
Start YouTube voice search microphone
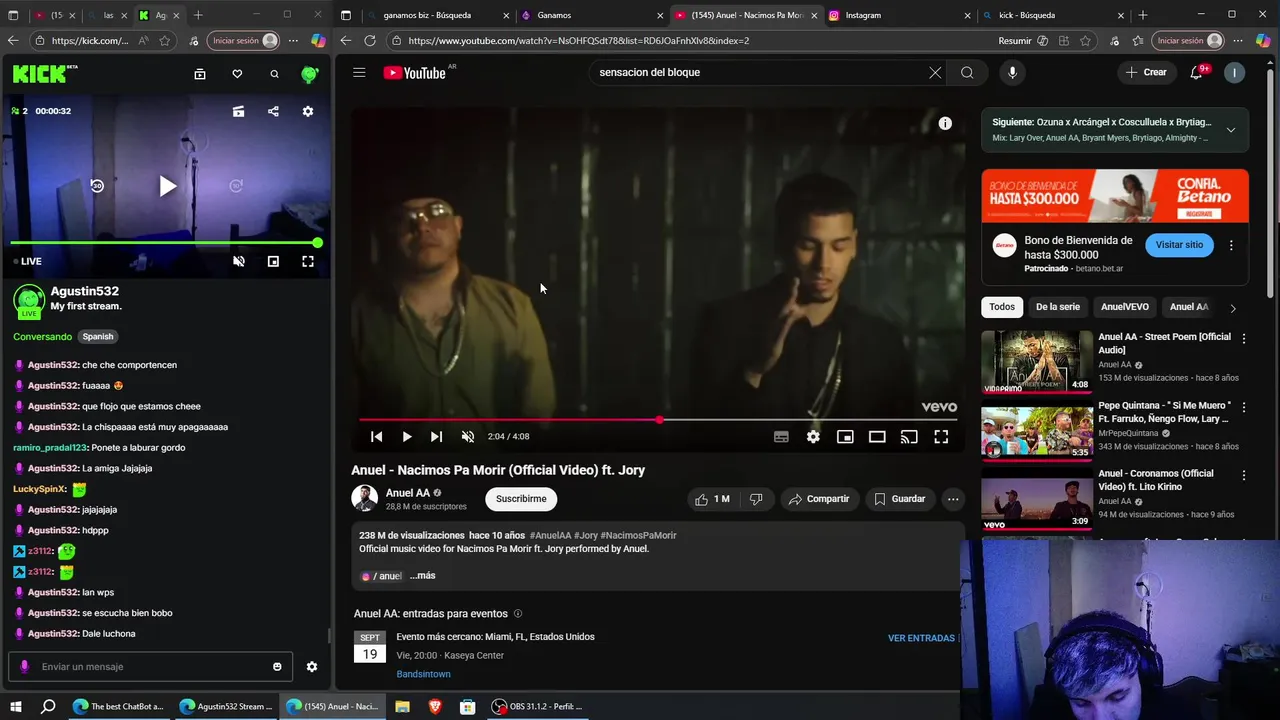pyautogui.click(x=1012, y=72)
